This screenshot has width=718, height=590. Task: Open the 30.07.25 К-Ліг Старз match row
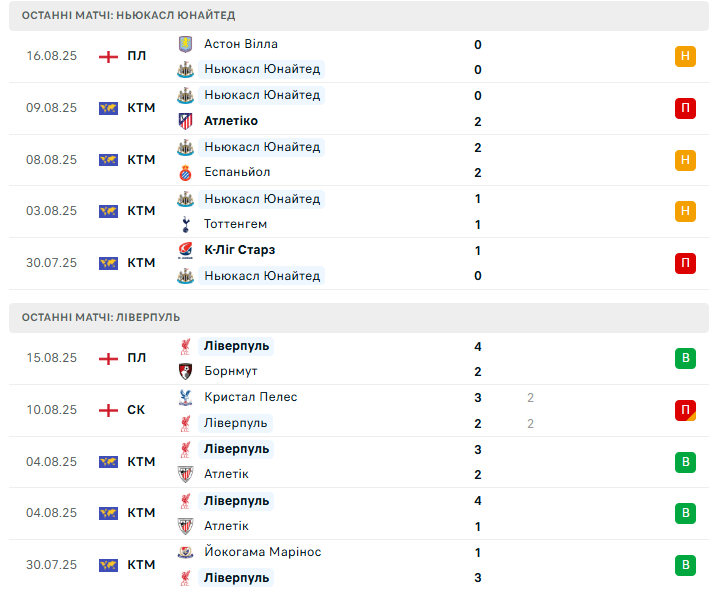359,263
